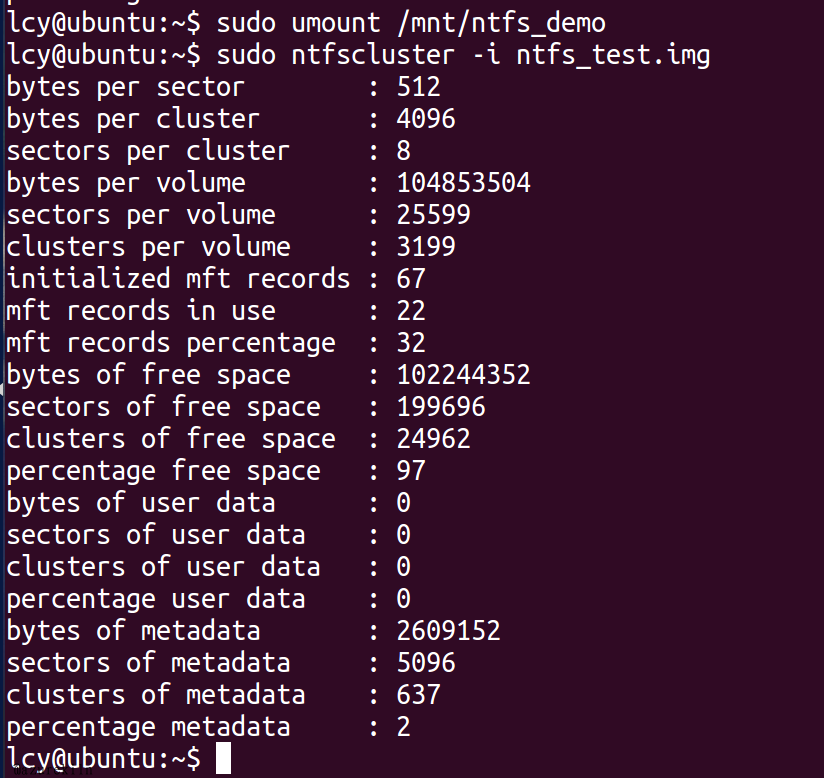
Task: Click the /mnt/ntfs_demo path text
Action: (x=501, y=24)
